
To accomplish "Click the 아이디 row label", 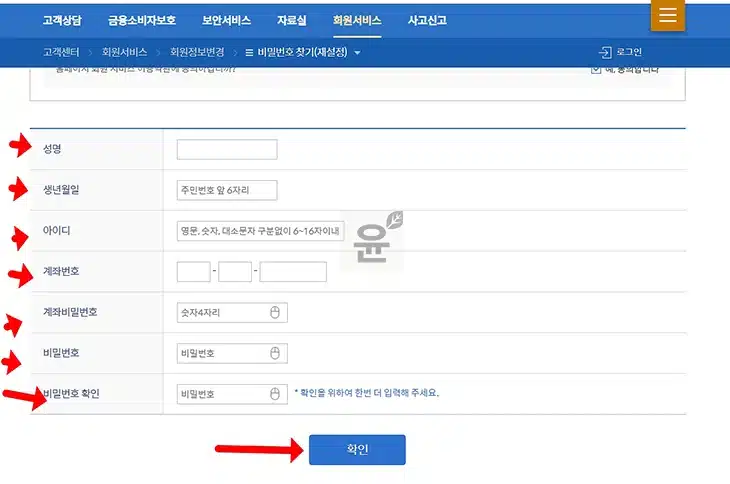I will [x=56, y=230].
